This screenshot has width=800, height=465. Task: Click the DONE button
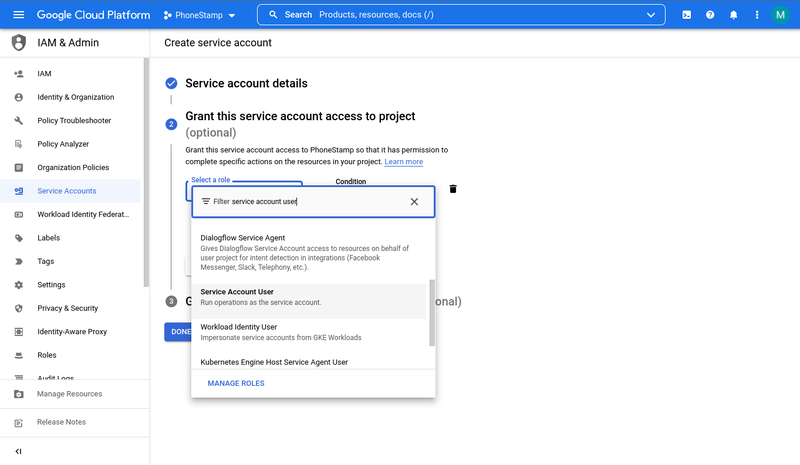(178, 332)
